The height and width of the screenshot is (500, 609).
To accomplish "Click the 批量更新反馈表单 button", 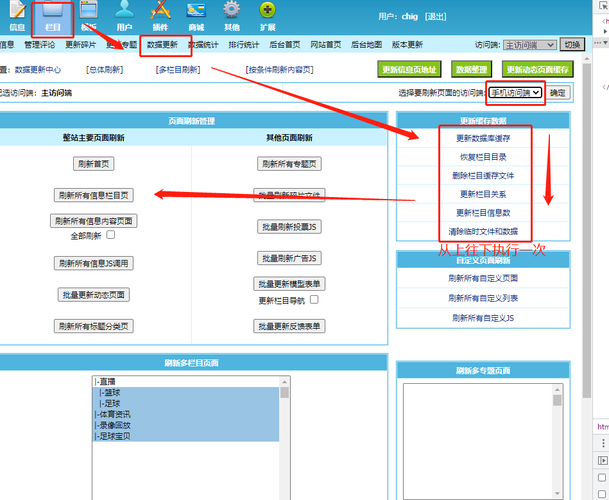I will (x=289, y=326).
